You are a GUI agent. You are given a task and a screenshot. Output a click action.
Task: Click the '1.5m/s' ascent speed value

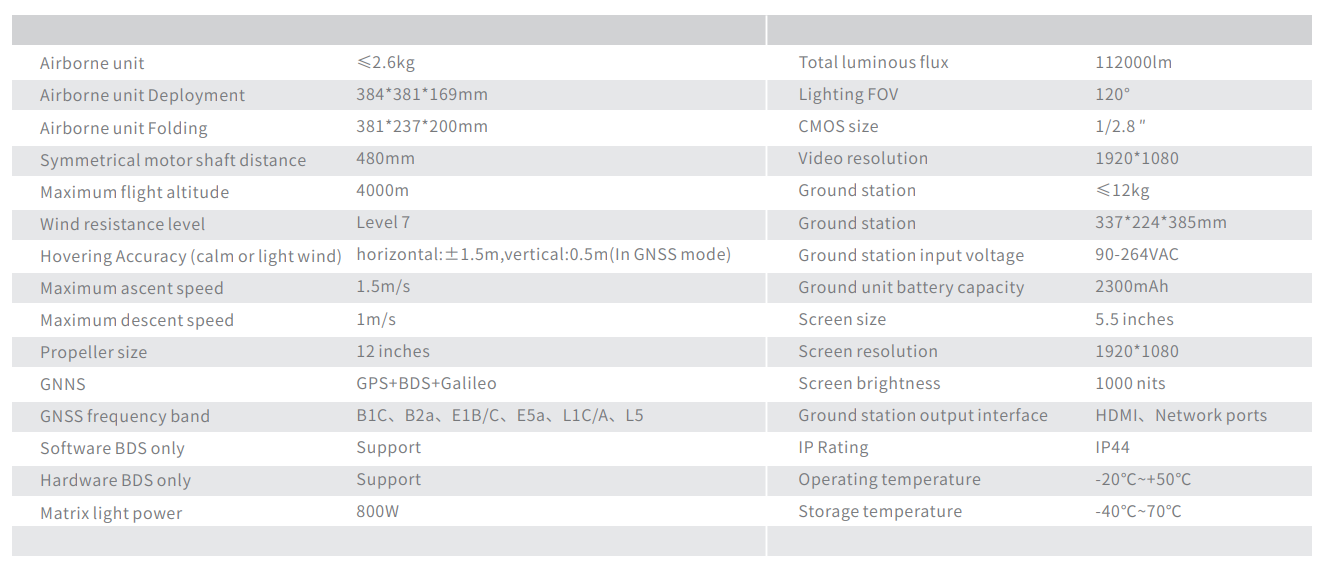383,287
